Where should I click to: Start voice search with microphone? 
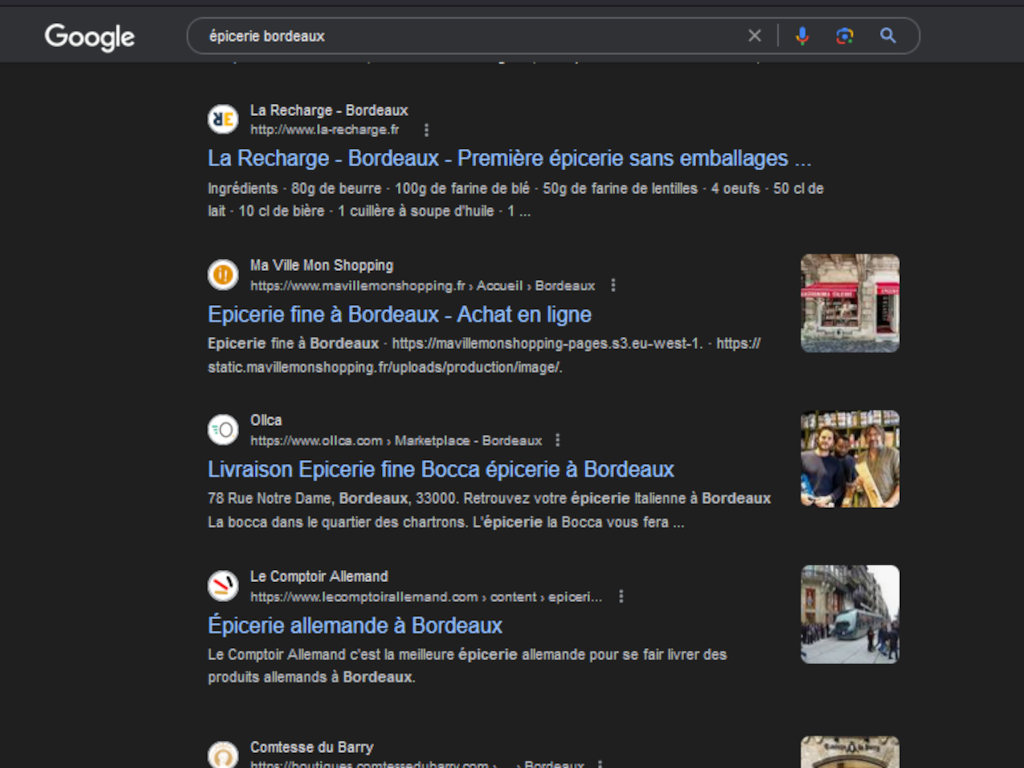[803, 36]
